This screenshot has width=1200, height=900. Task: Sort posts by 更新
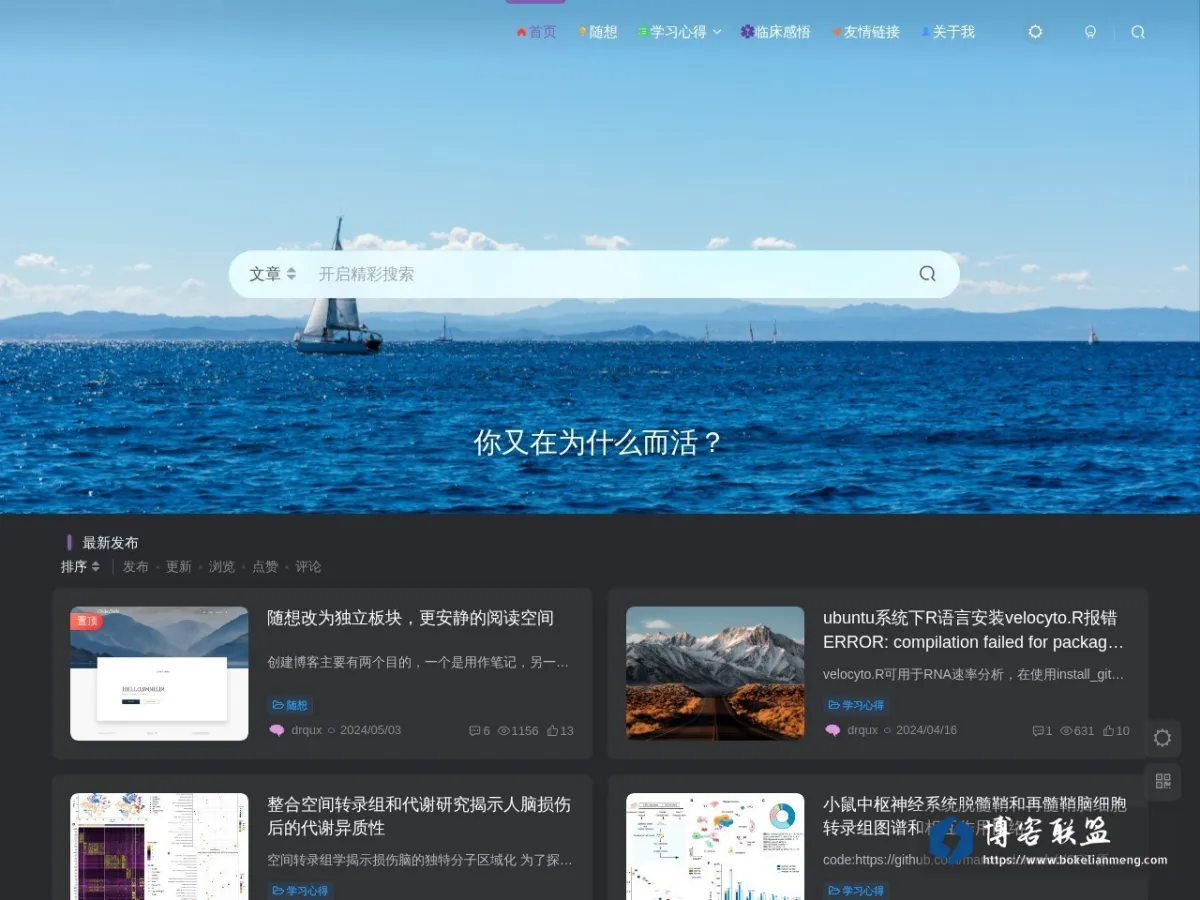point(179,567)
